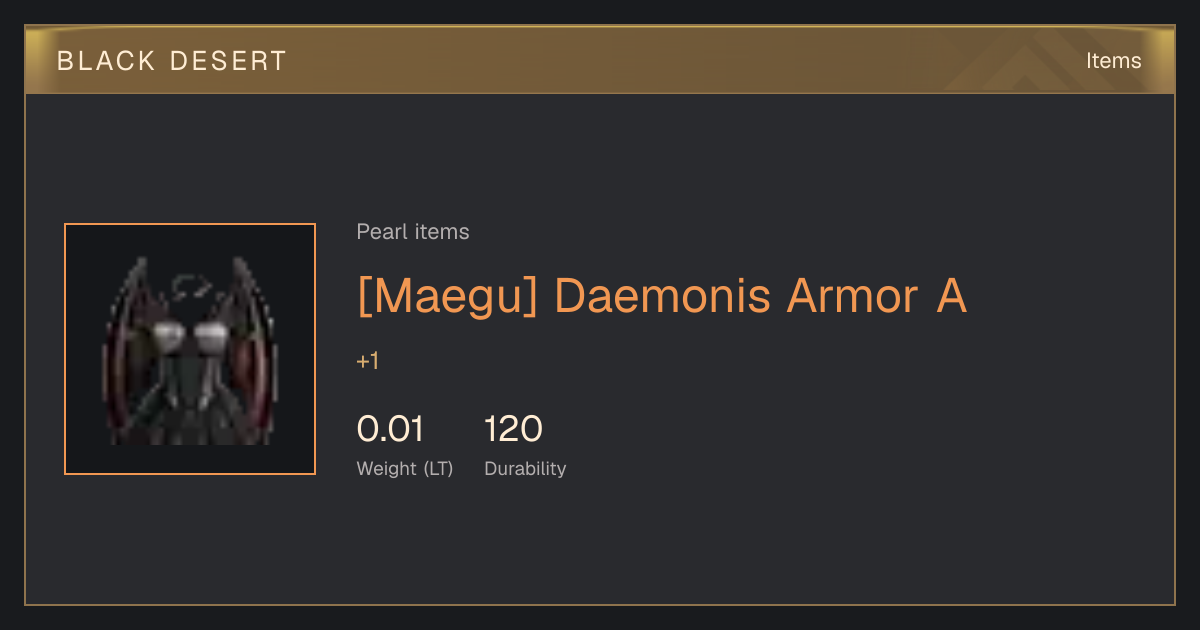Click the BLACK DESERT logo text
The width and height of the screenshot is (1200, 630).
172,61
